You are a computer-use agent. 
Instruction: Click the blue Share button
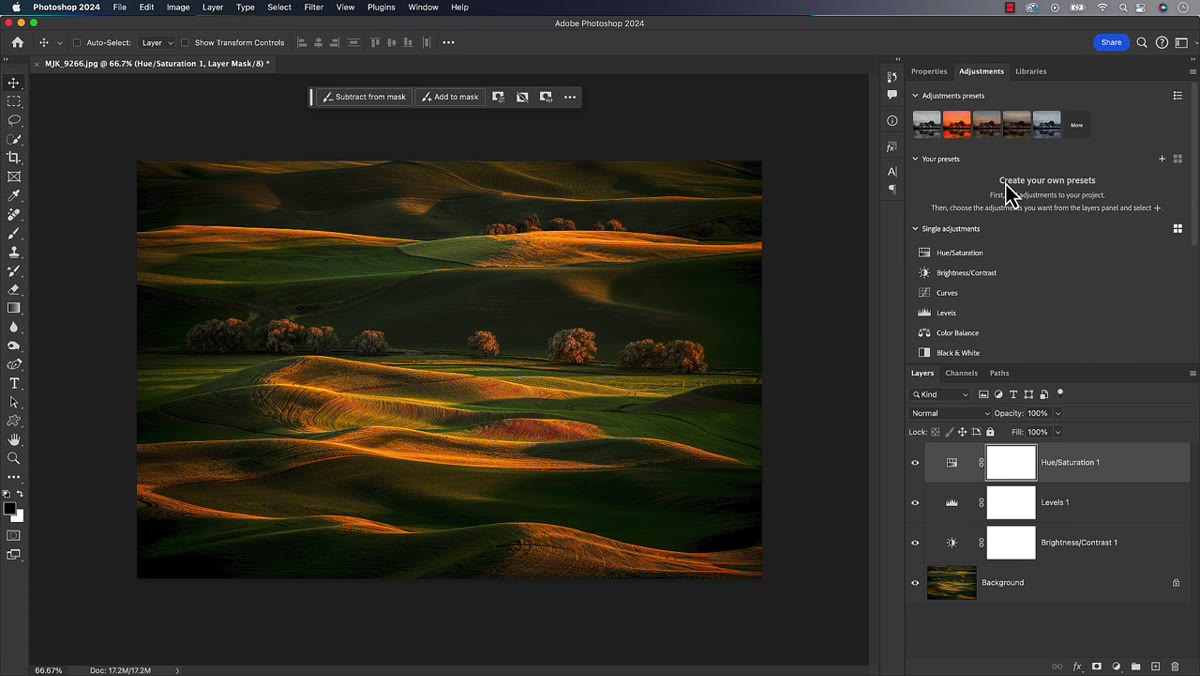coord(1111,42)
